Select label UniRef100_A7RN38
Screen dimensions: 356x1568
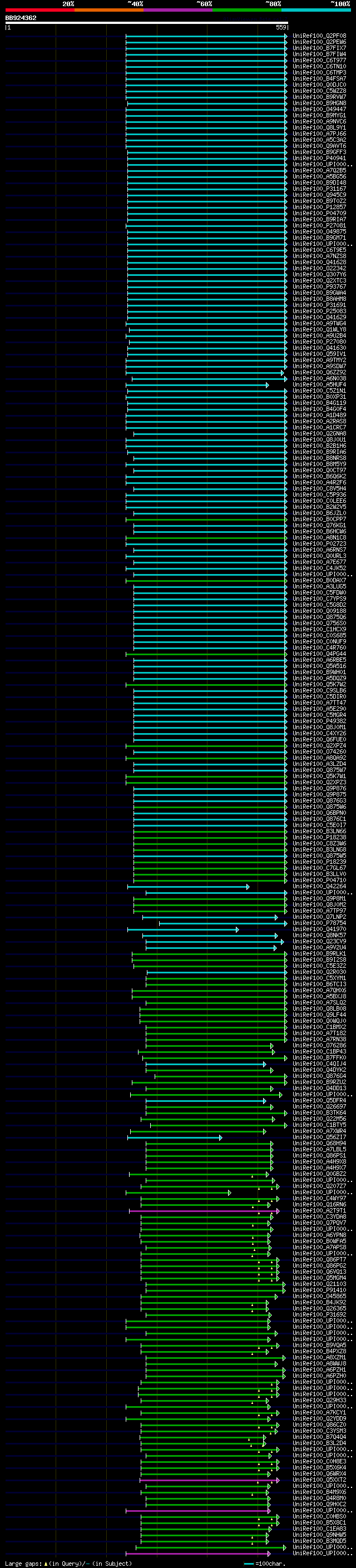point(319,1040)
